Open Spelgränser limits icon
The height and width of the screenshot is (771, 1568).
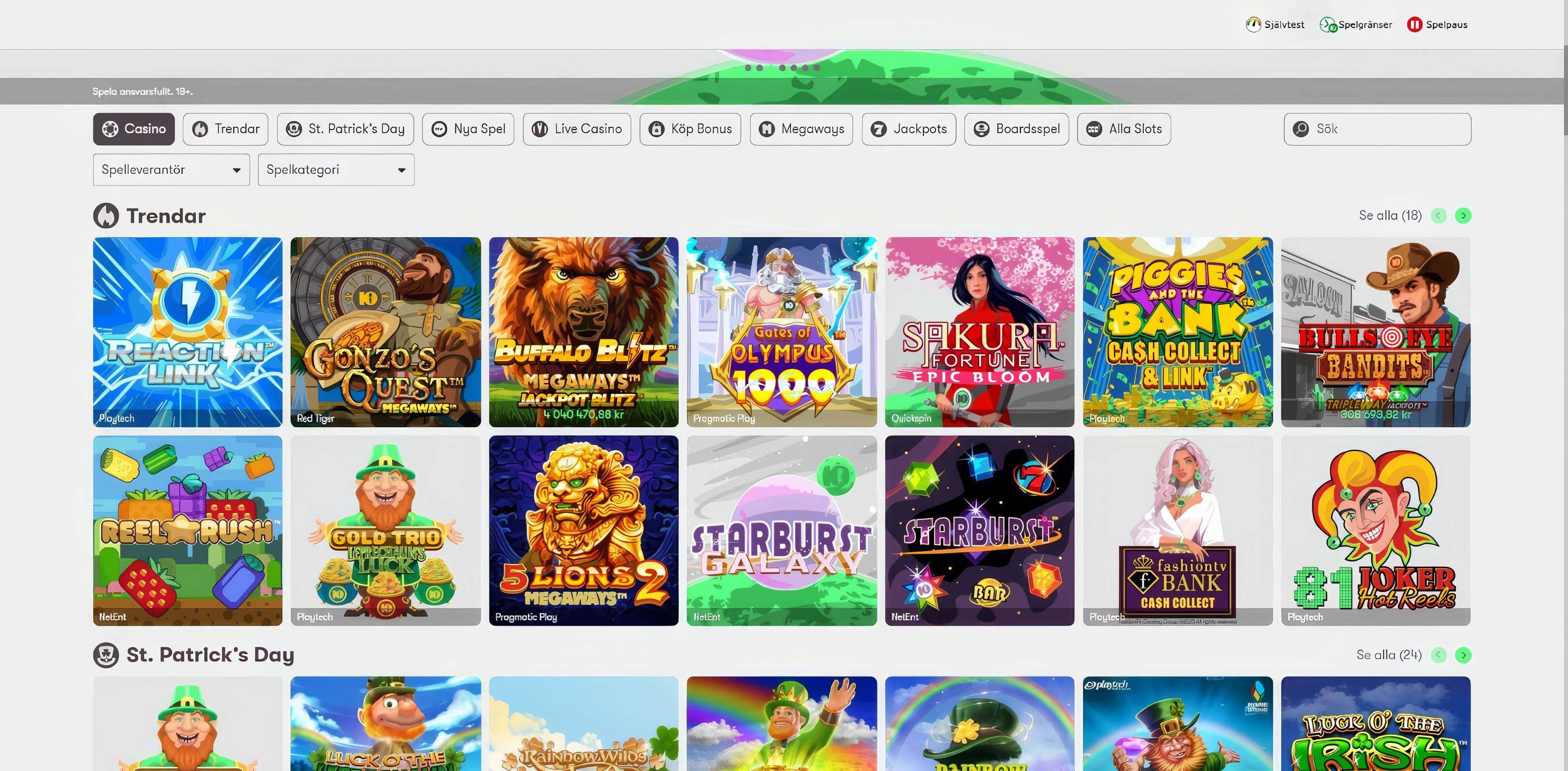(1327, 25)
